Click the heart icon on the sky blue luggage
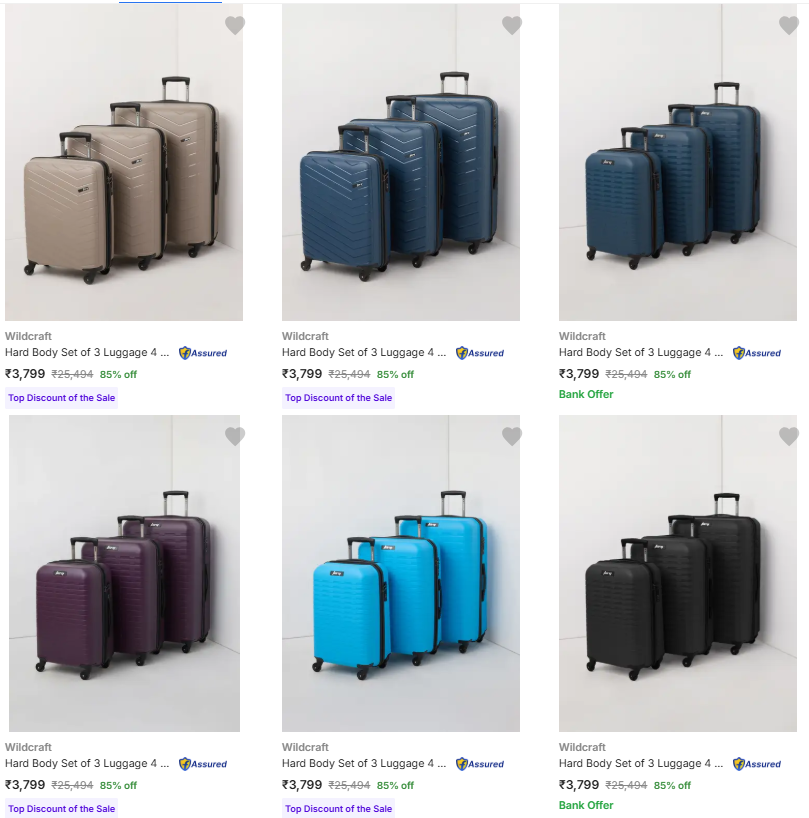Screen dimensions: 809x818 coord(512,436)
